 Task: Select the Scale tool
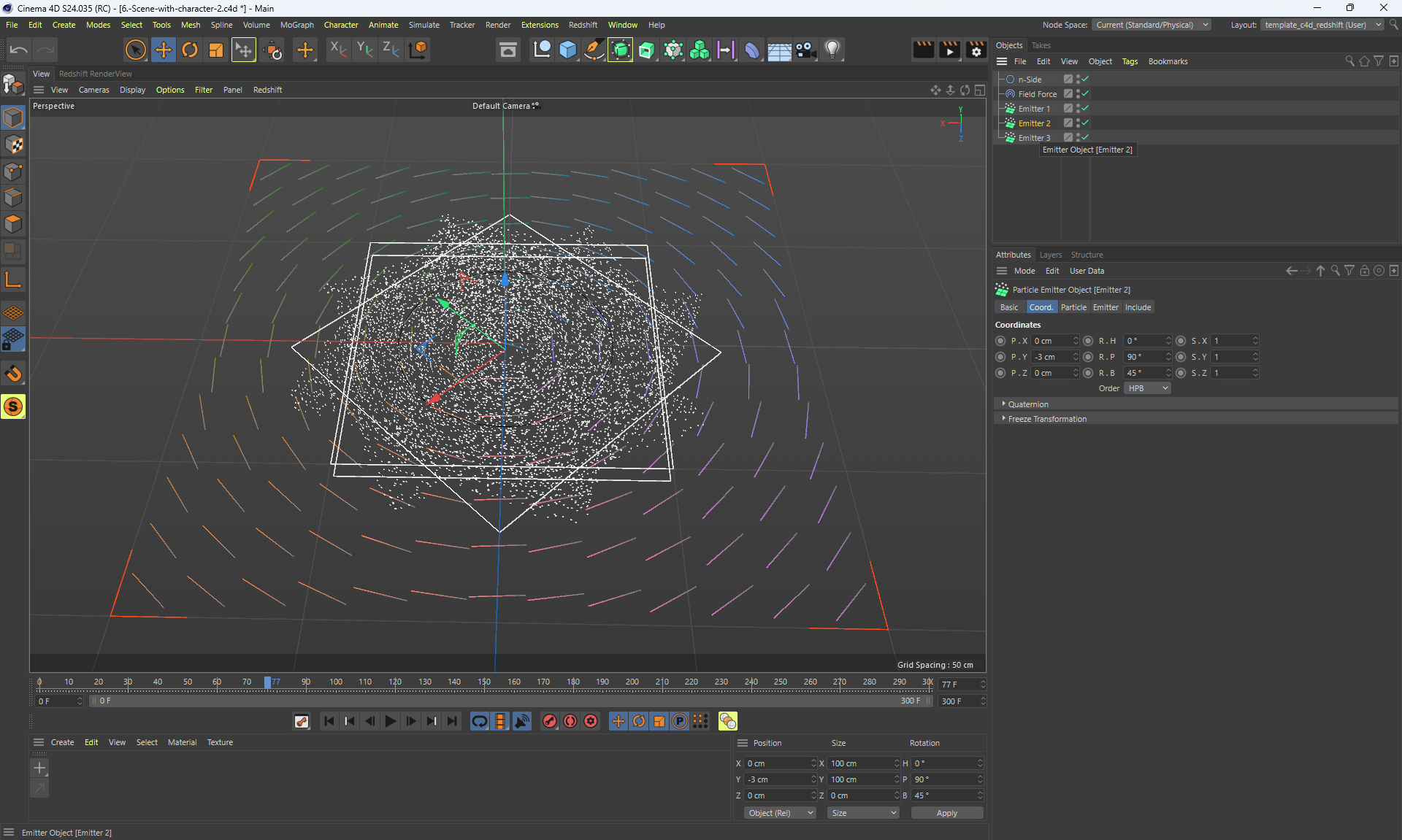[x=216, y=50]
